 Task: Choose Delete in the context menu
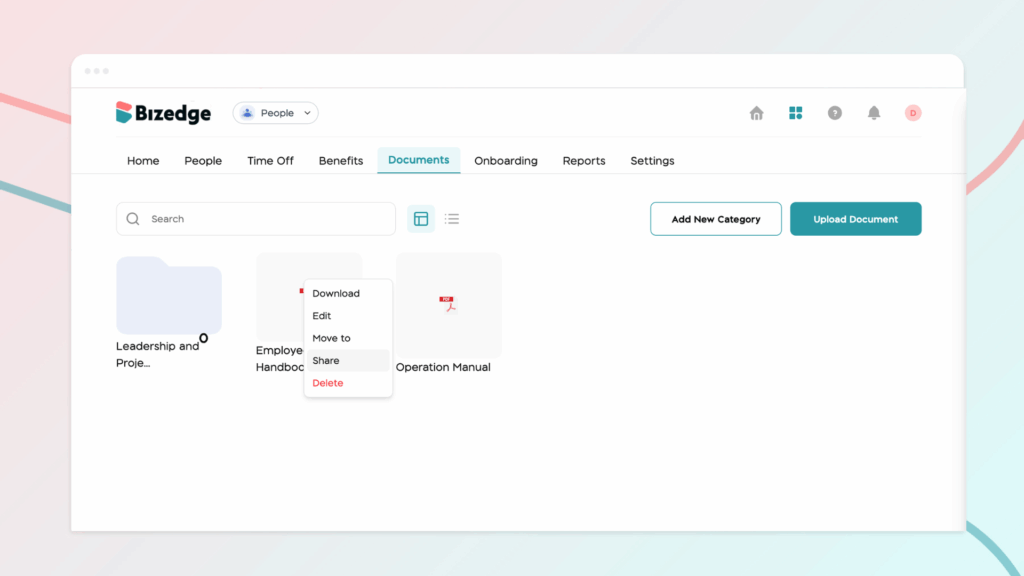[327, 383]
